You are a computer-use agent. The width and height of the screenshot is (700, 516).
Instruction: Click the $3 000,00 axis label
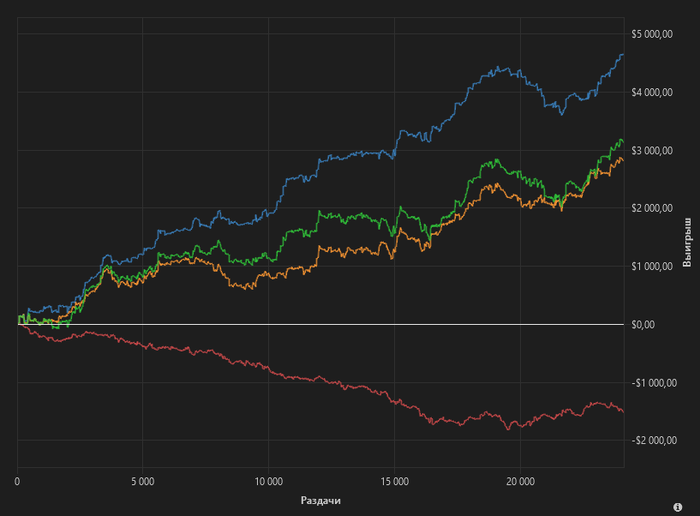point(652,151)
